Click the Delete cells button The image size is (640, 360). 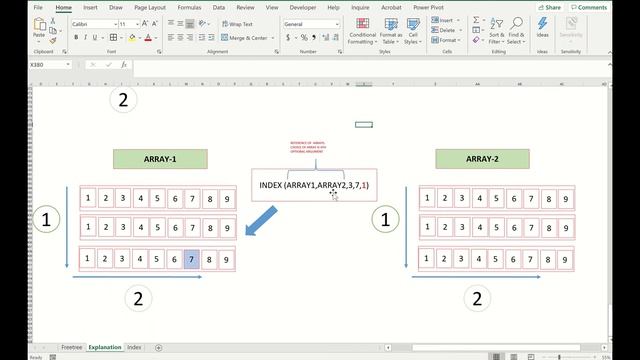(x=447, y=30)
